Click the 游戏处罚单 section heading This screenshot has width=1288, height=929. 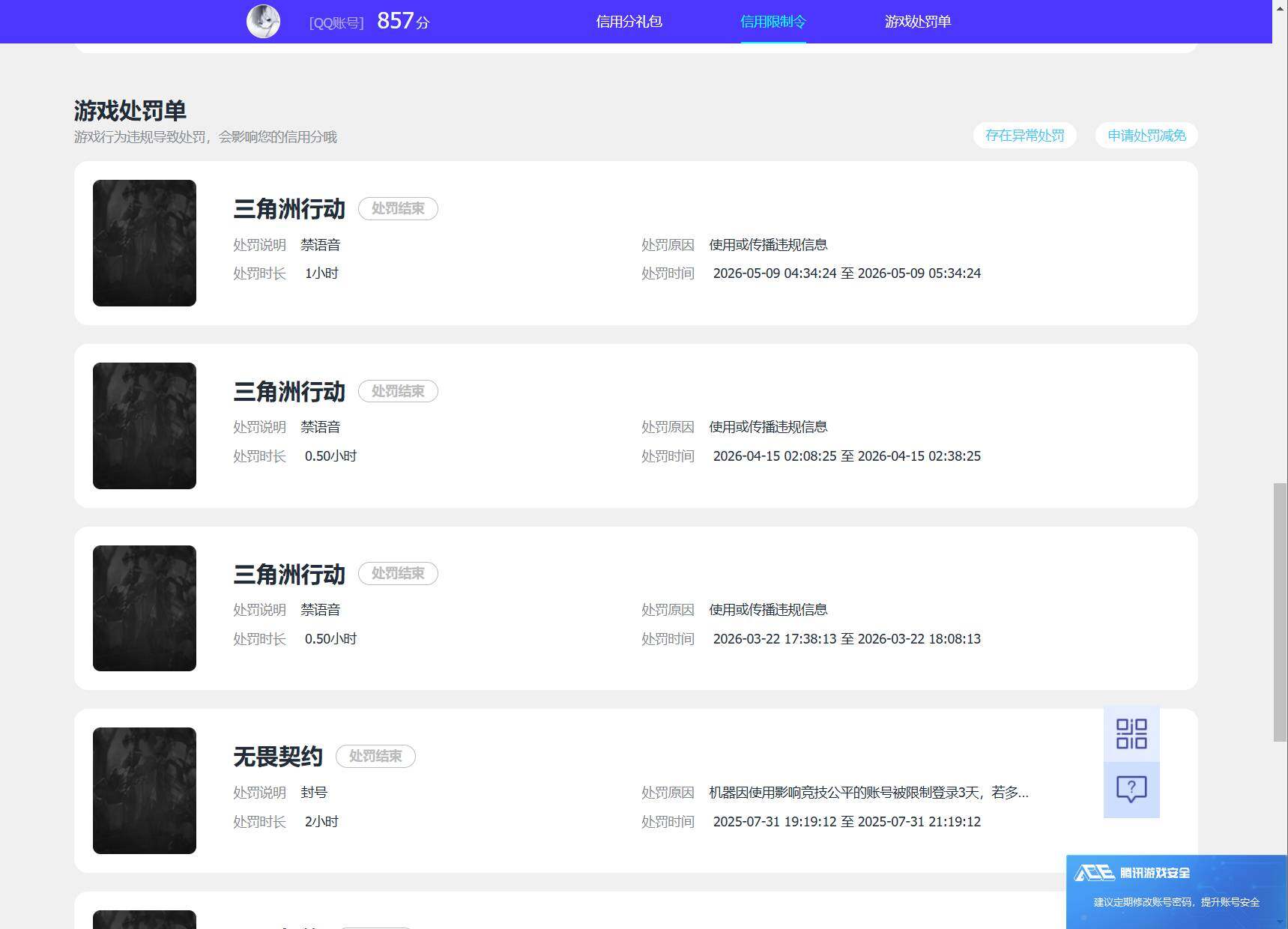(x=130, y=111)
